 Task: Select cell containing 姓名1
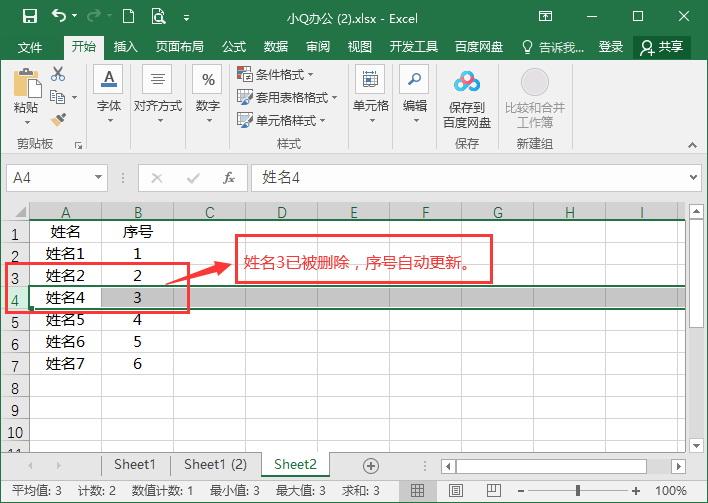[x=65, y=254]
